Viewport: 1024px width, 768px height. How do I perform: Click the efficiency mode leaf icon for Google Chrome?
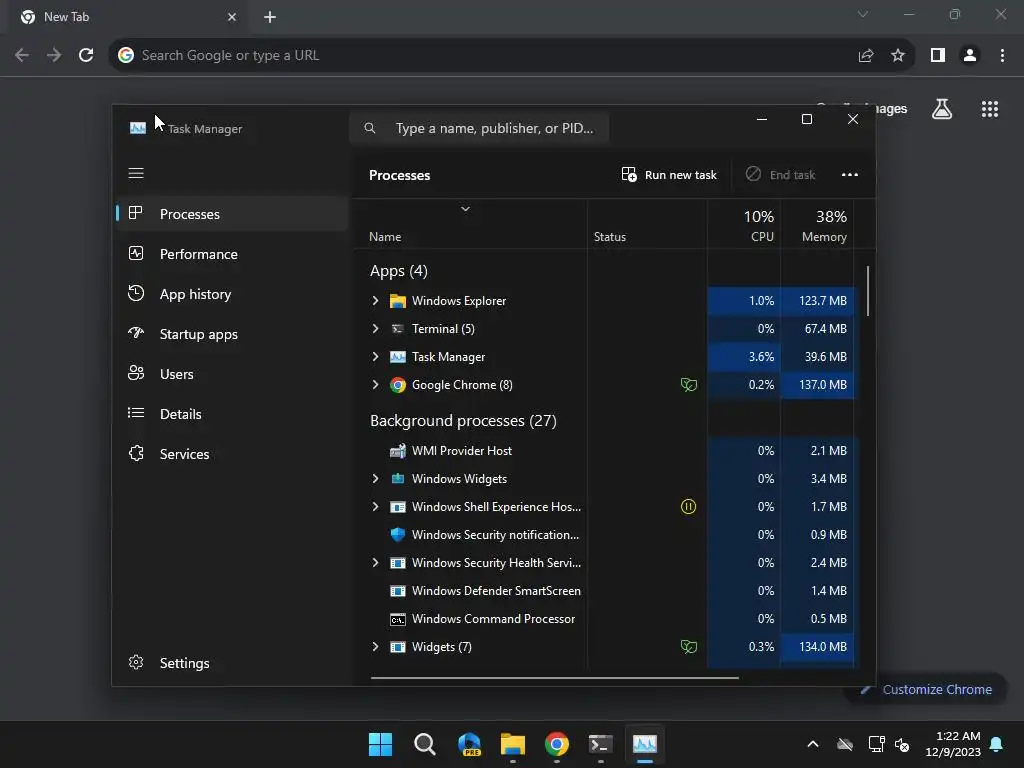point(688,385)
